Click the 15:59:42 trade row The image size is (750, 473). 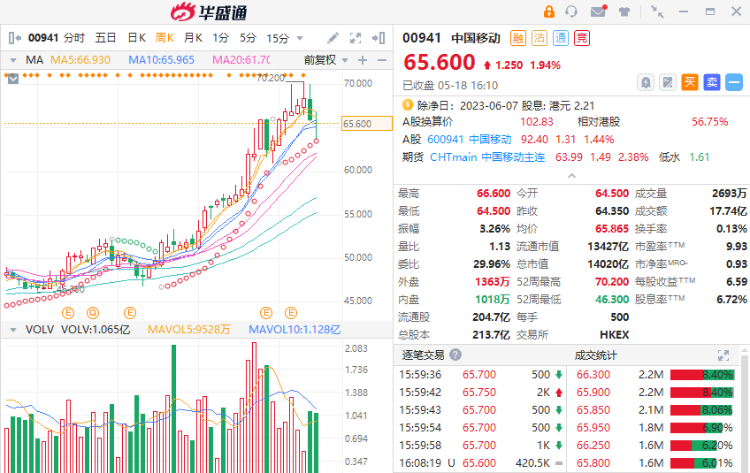(480, 392)
